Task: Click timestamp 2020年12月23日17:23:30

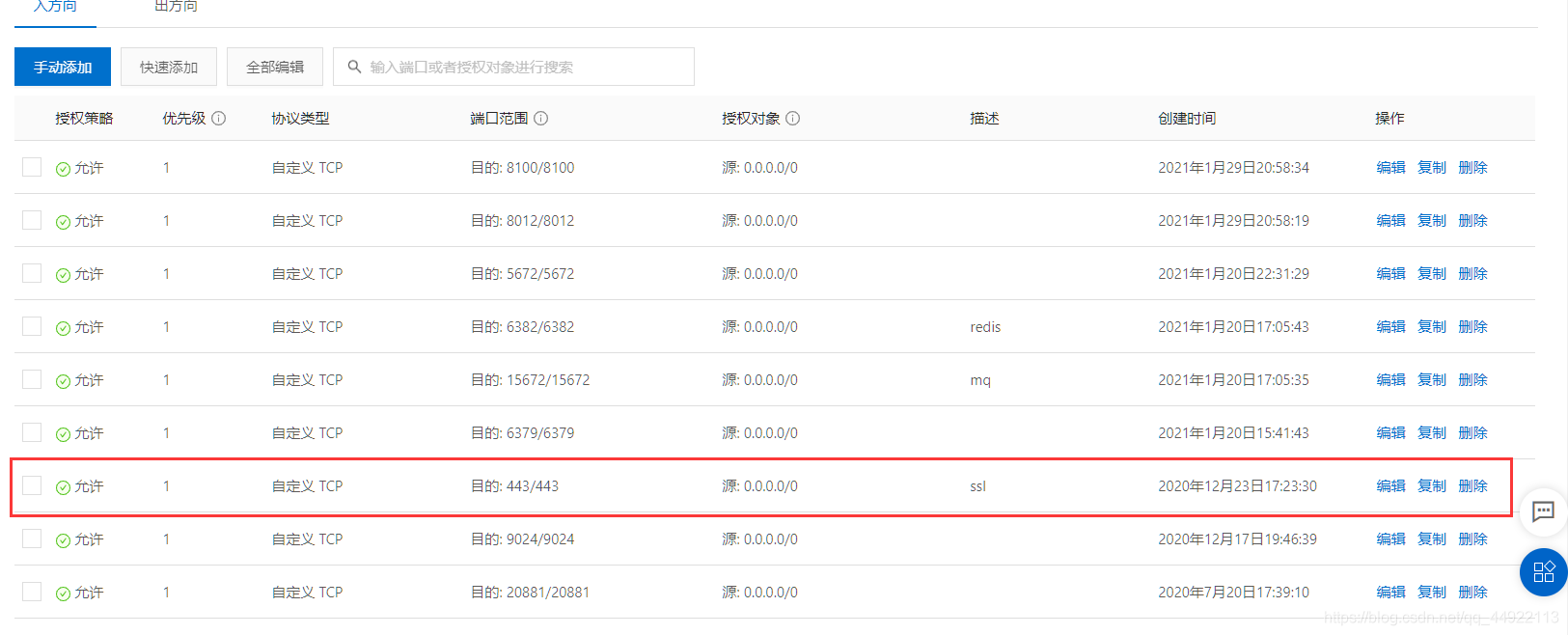Action: tap(1237, 485)
